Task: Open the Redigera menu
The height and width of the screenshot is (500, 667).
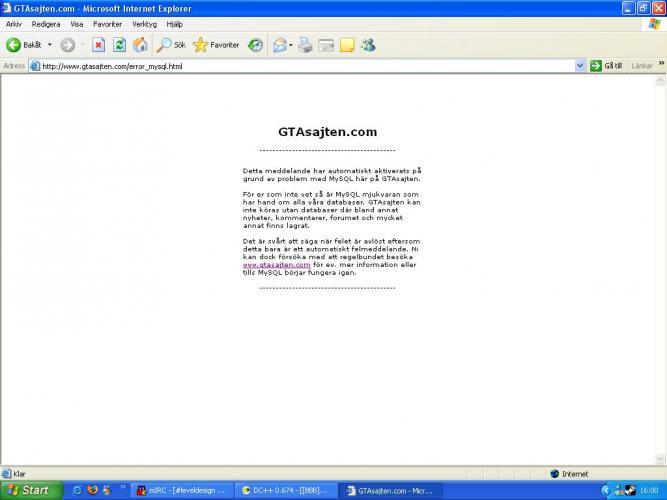Action: click(x=46, y=24)
